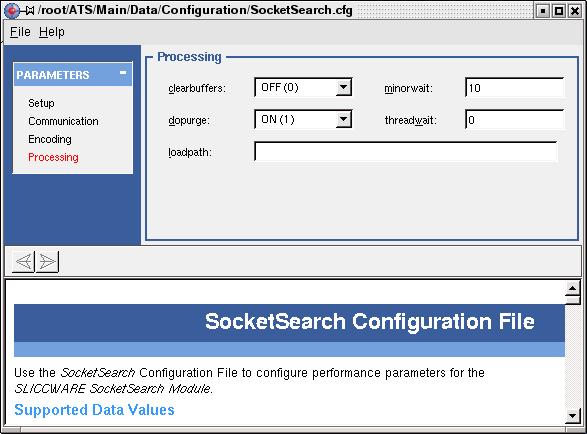Screen dimensions: 587x434
Task: Click the window menu icon in title bar
Action: coord(12,10)
